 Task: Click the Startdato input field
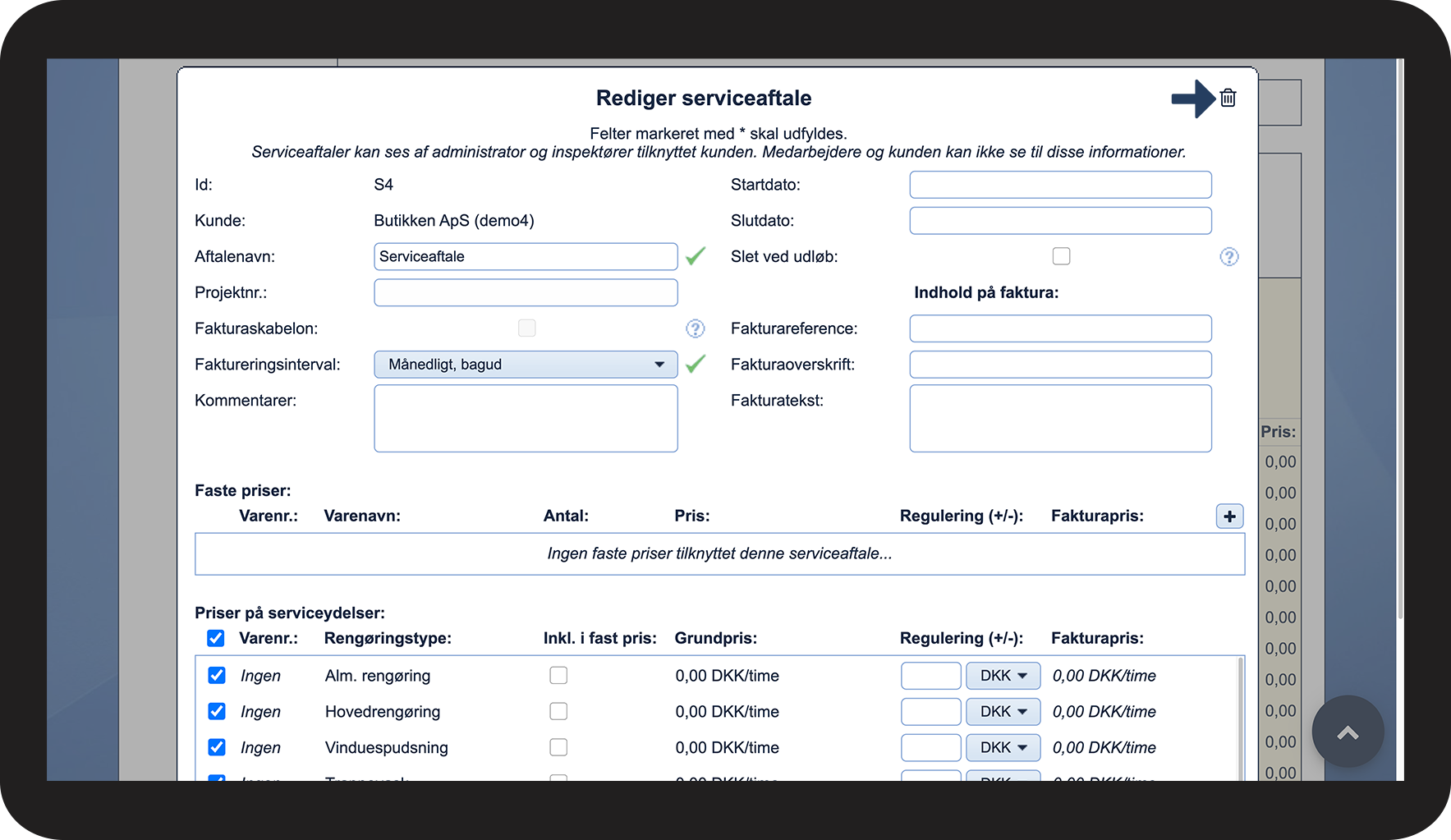[x=1060, y=185]
